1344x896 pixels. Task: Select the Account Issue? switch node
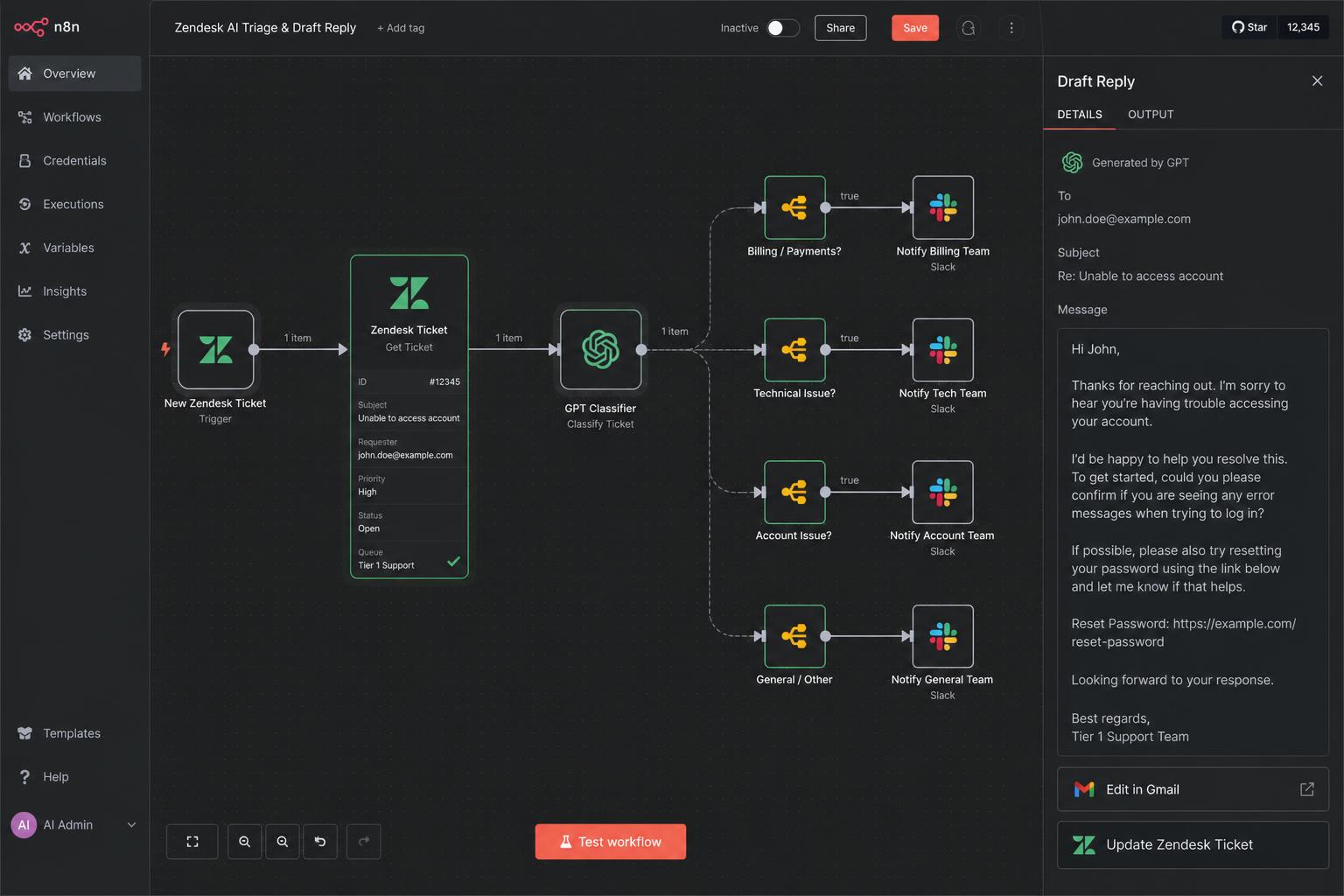point(794,492)
